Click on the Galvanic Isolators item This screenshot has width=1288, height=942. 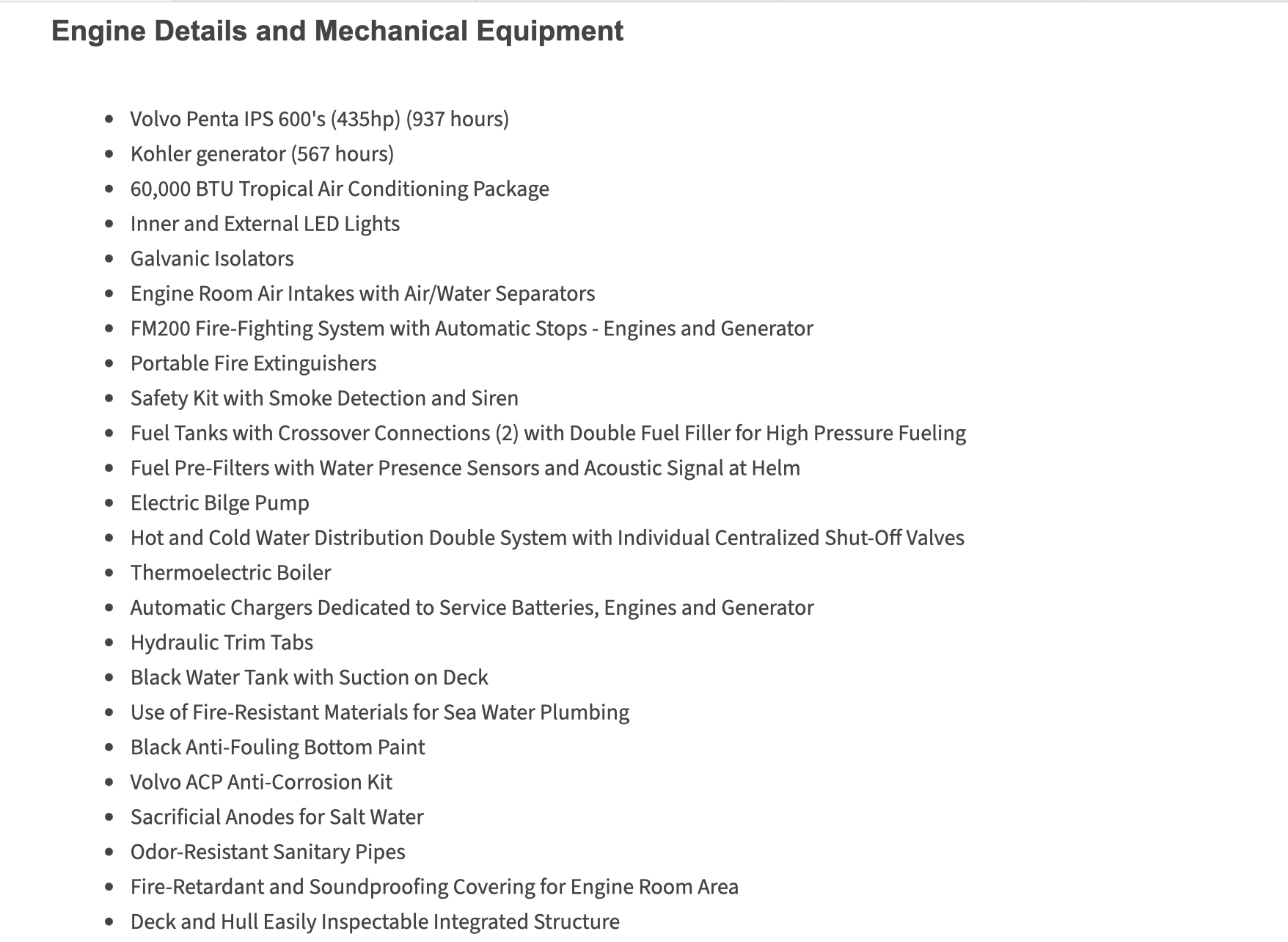212,259
